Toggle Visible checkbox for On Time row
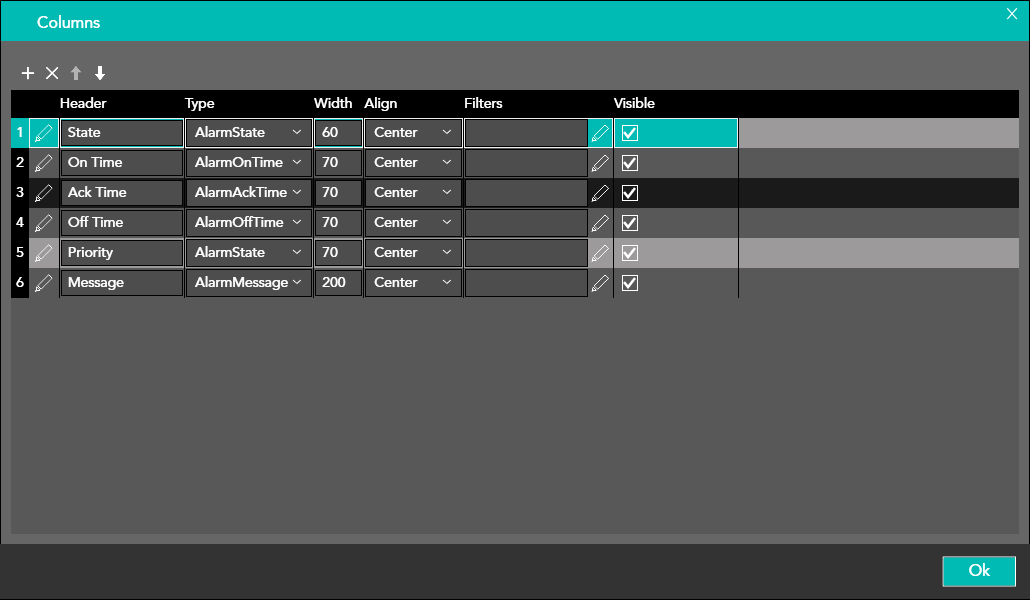1030x600 pixels. pyautogui.click(x=630, y=163)
